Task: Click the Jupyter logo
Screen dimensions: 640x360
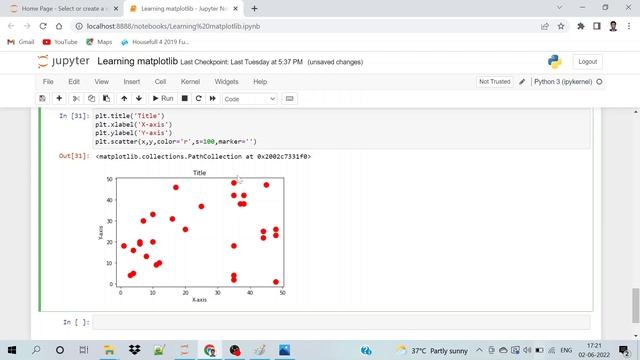Action: [63, 61]
